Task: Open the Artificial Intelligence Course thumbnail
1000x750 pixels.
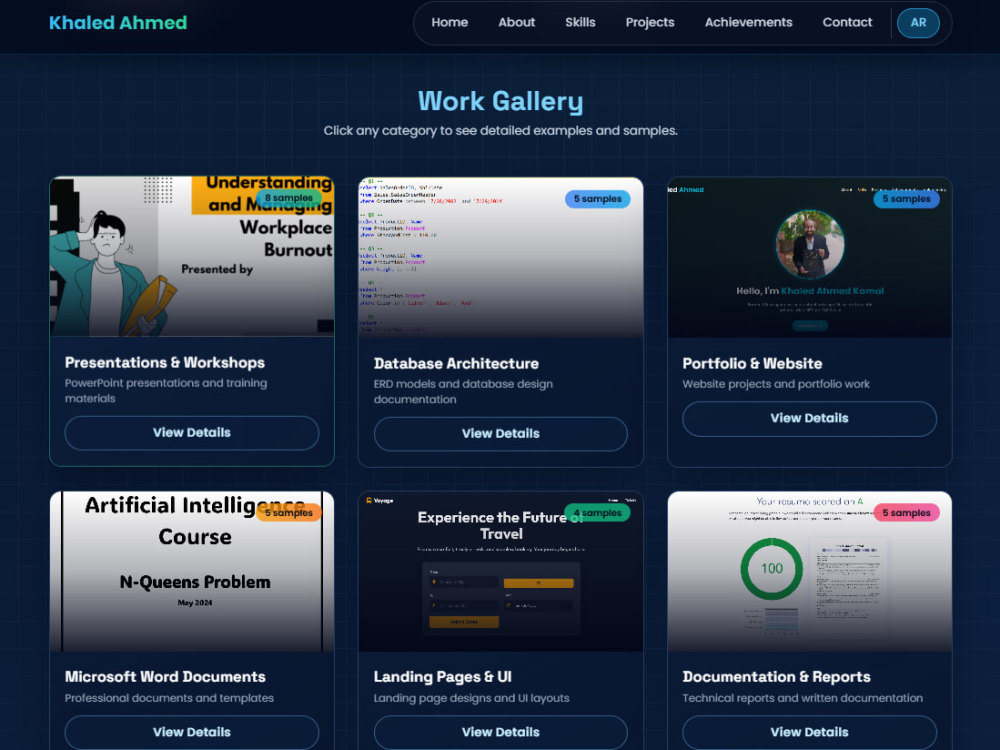Action: [x=191, y=571]
